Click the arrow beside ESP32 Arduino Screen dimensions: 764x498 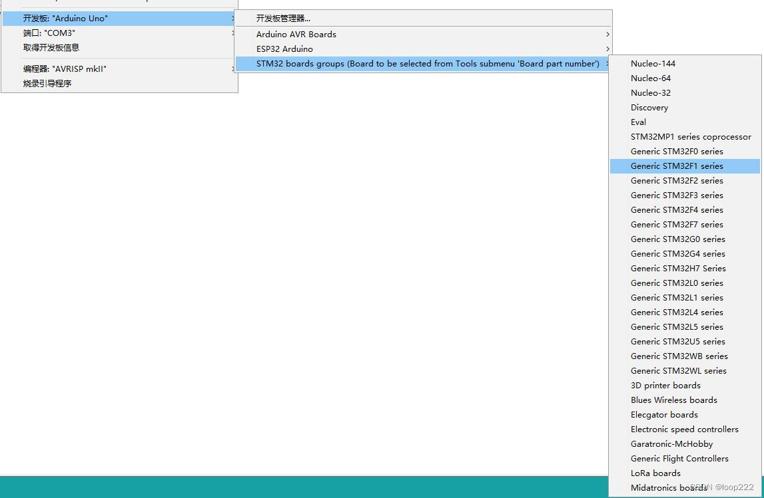(x=607, y=49)
